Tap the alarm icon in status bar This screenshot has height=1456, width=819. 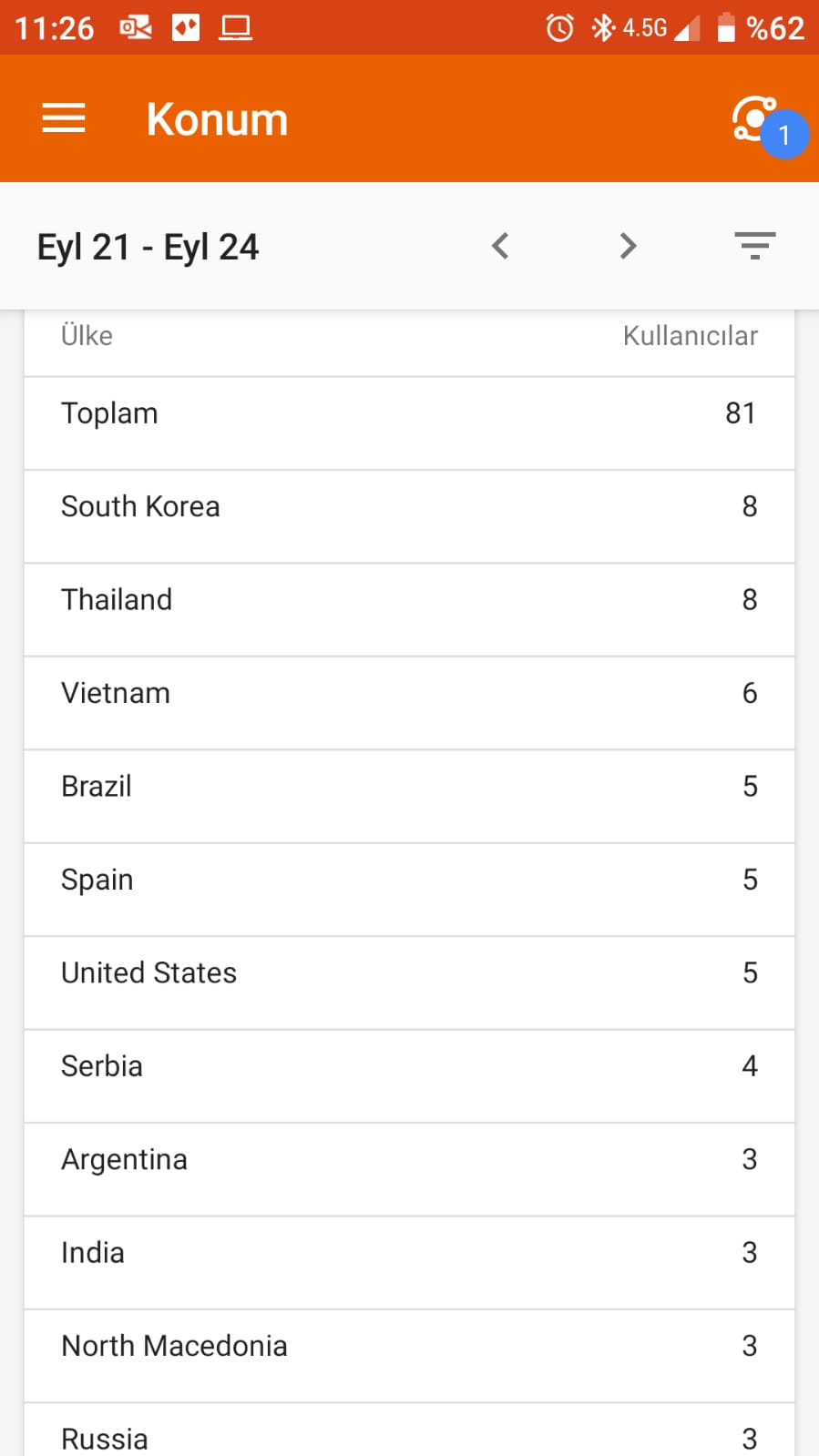pyautogui.click(x=559, y=28)
